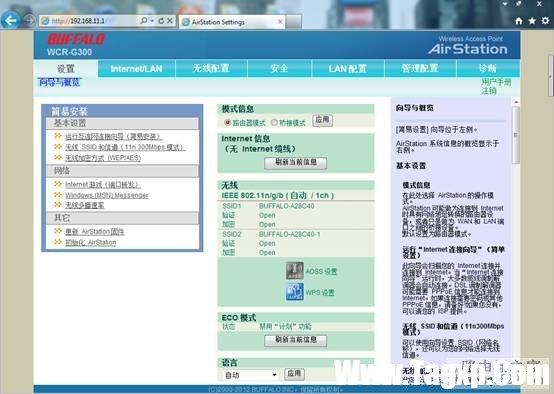Click the AOSS setup icon
The image size is (554, 394).
(295, 271)
